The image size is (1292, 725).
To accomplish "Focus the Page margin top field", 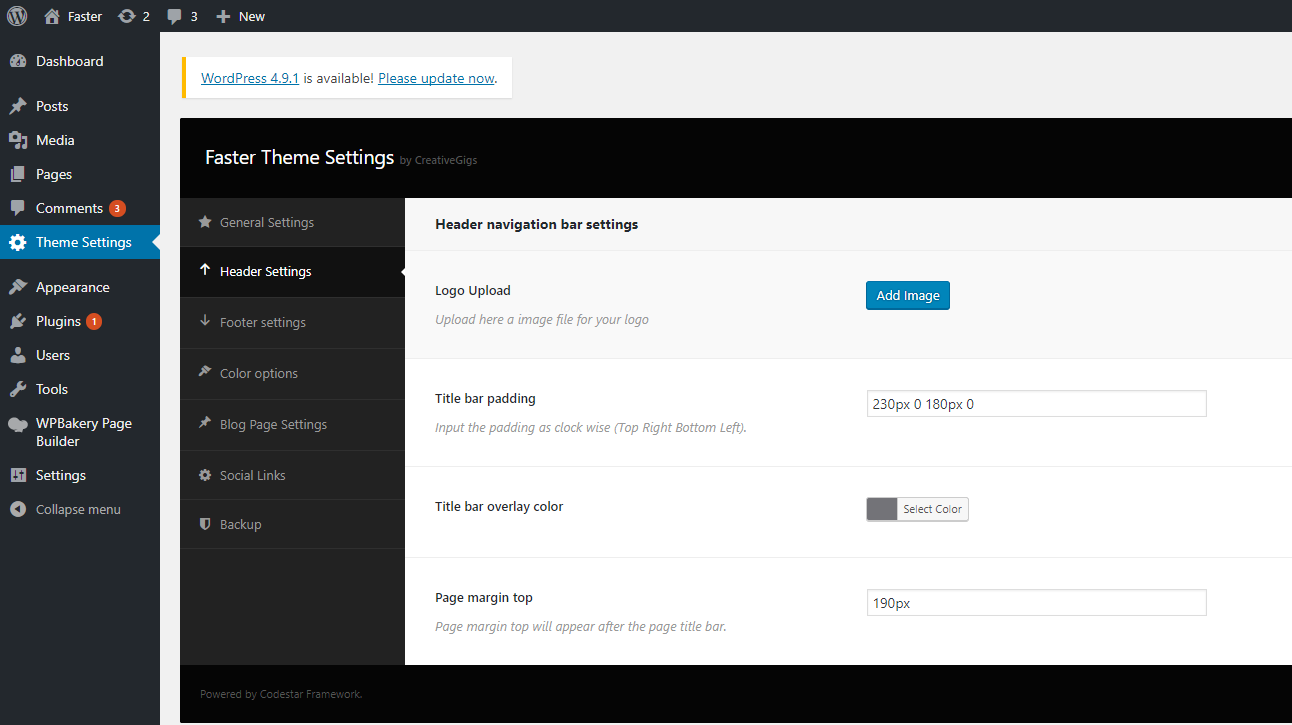I will (x=1036, y=603).
